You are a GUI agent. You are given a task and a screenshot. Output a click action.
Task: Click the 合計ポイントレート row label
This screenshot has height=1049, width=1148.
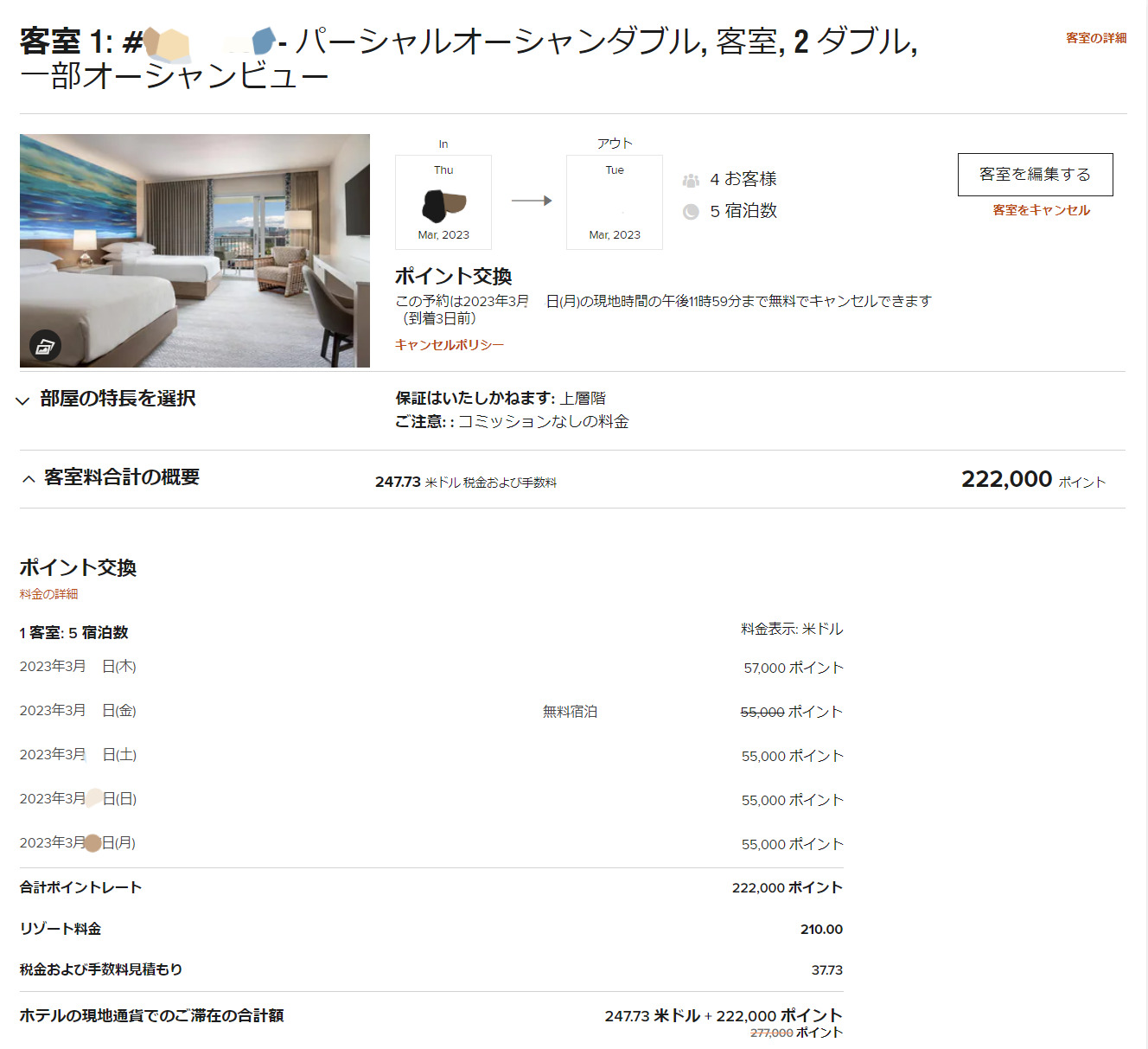[80, 887]
